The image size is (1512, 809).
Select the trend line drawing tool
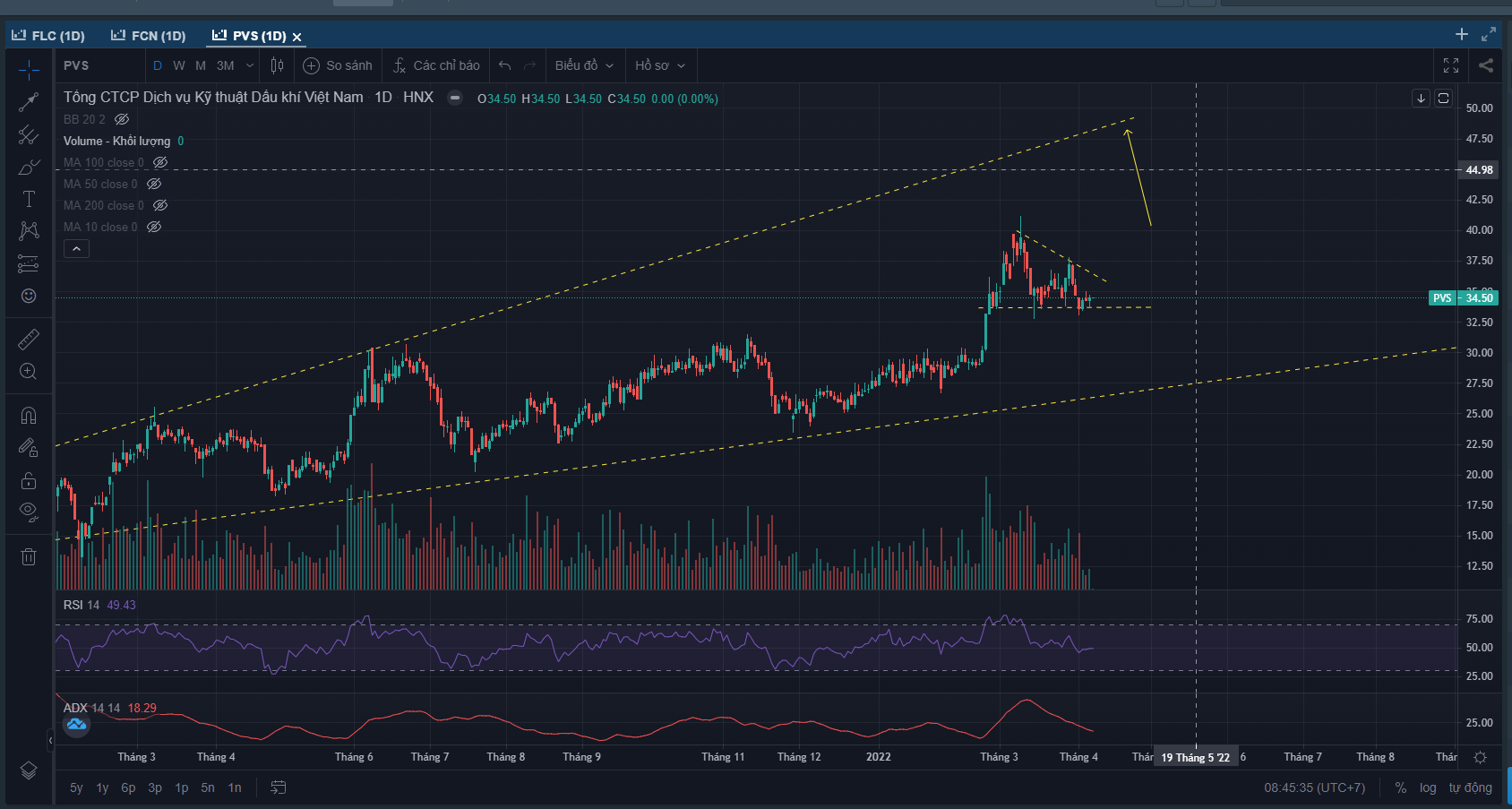click(29, 102)
